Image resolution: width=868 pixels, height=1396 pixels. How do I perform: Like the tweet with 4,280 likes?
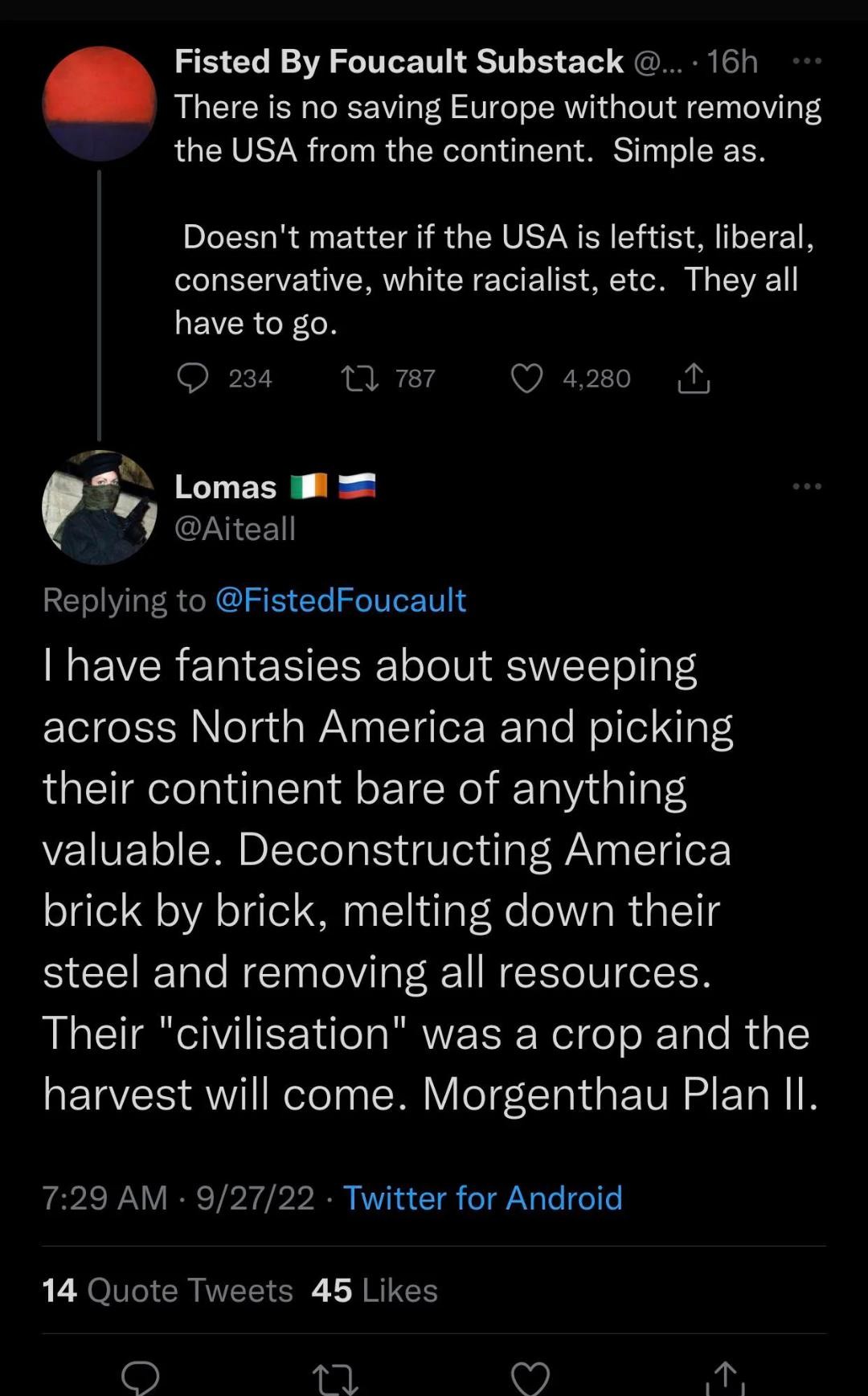(x=527, y=378)
